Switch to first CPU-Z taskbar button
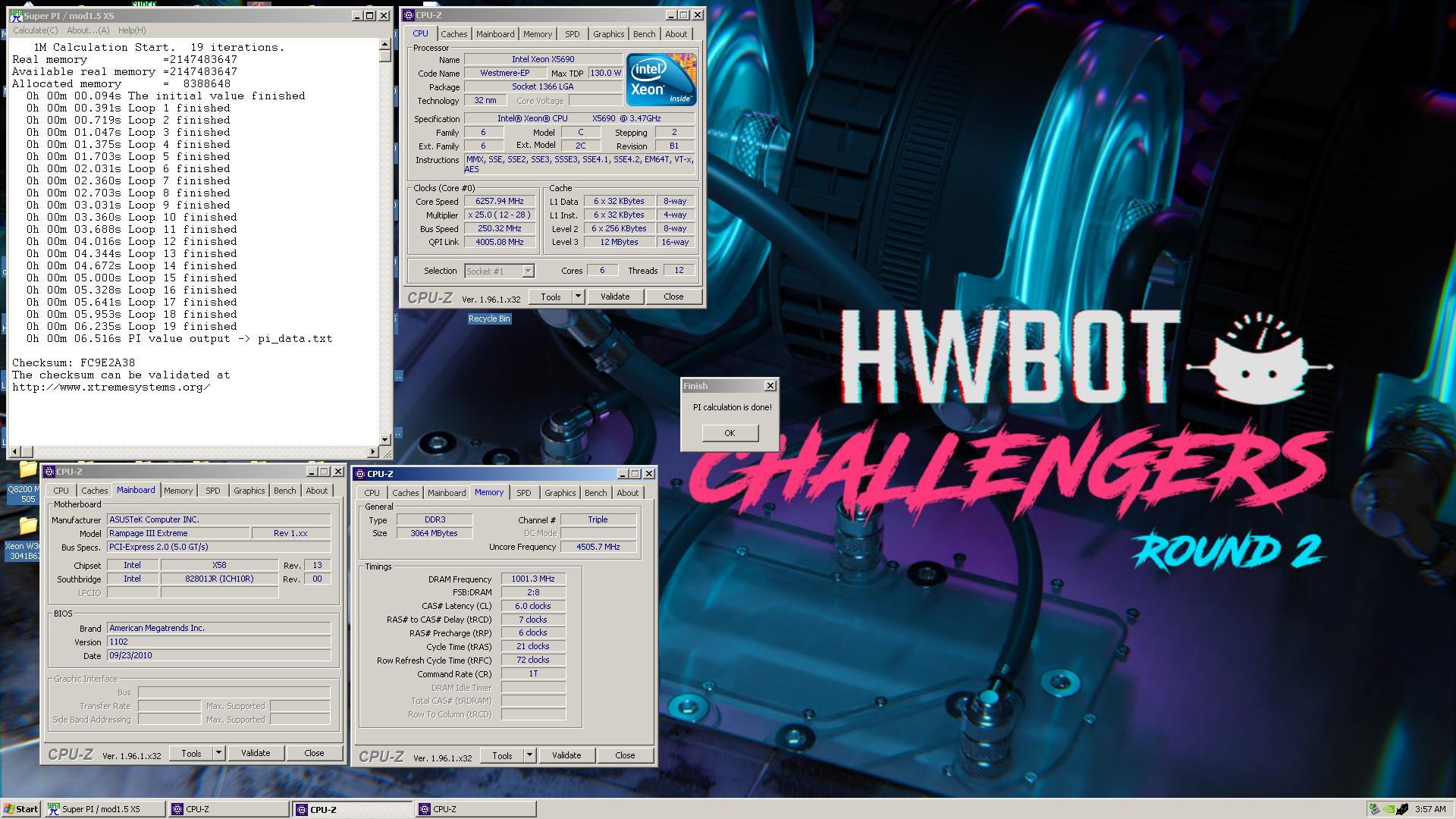The width and height of the screenshot is (1456, 819). point(228,809)
